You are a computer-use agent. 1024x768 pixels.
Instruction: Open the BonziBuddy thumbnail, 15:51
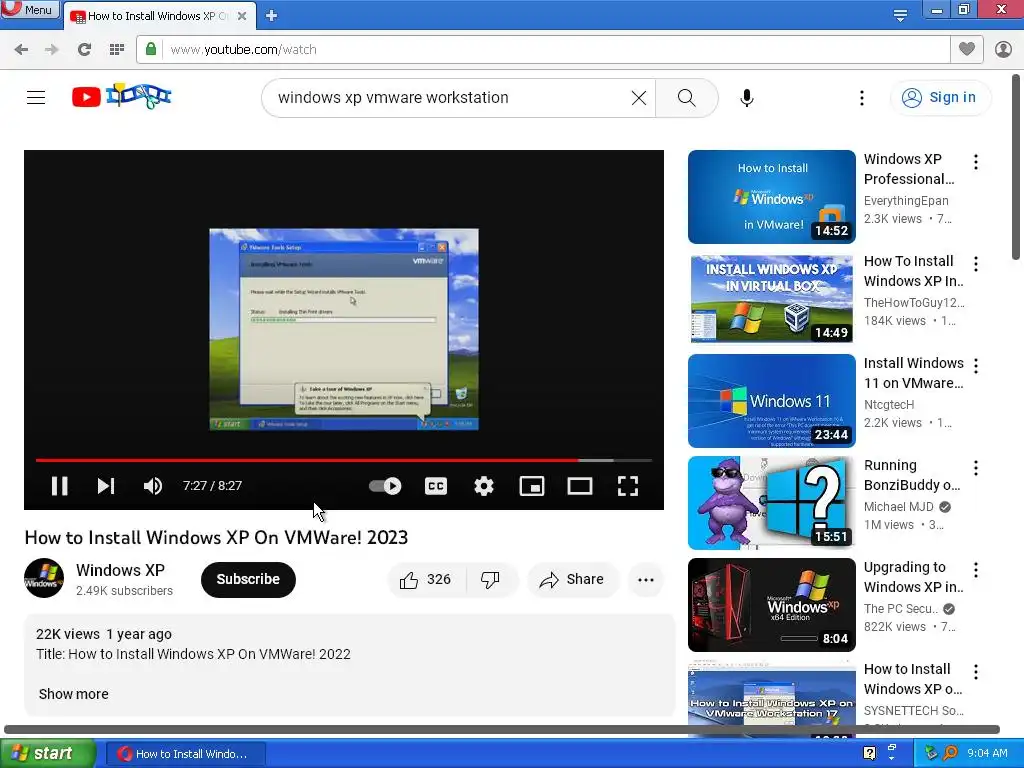pos(771,502)
